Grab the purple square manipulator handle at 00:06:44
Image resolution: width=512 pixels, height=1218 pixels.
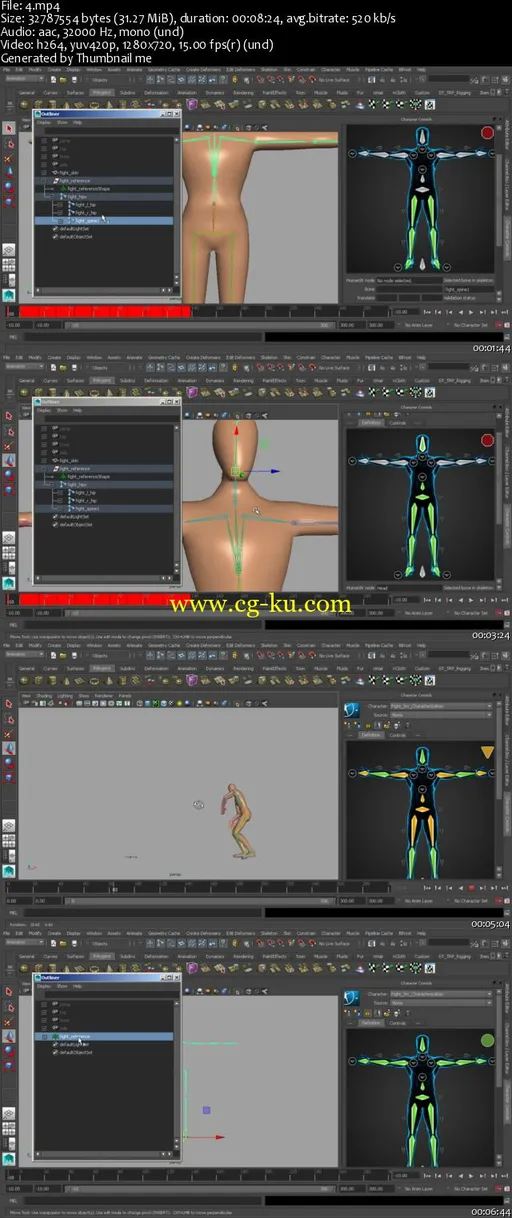(206, 1109)
